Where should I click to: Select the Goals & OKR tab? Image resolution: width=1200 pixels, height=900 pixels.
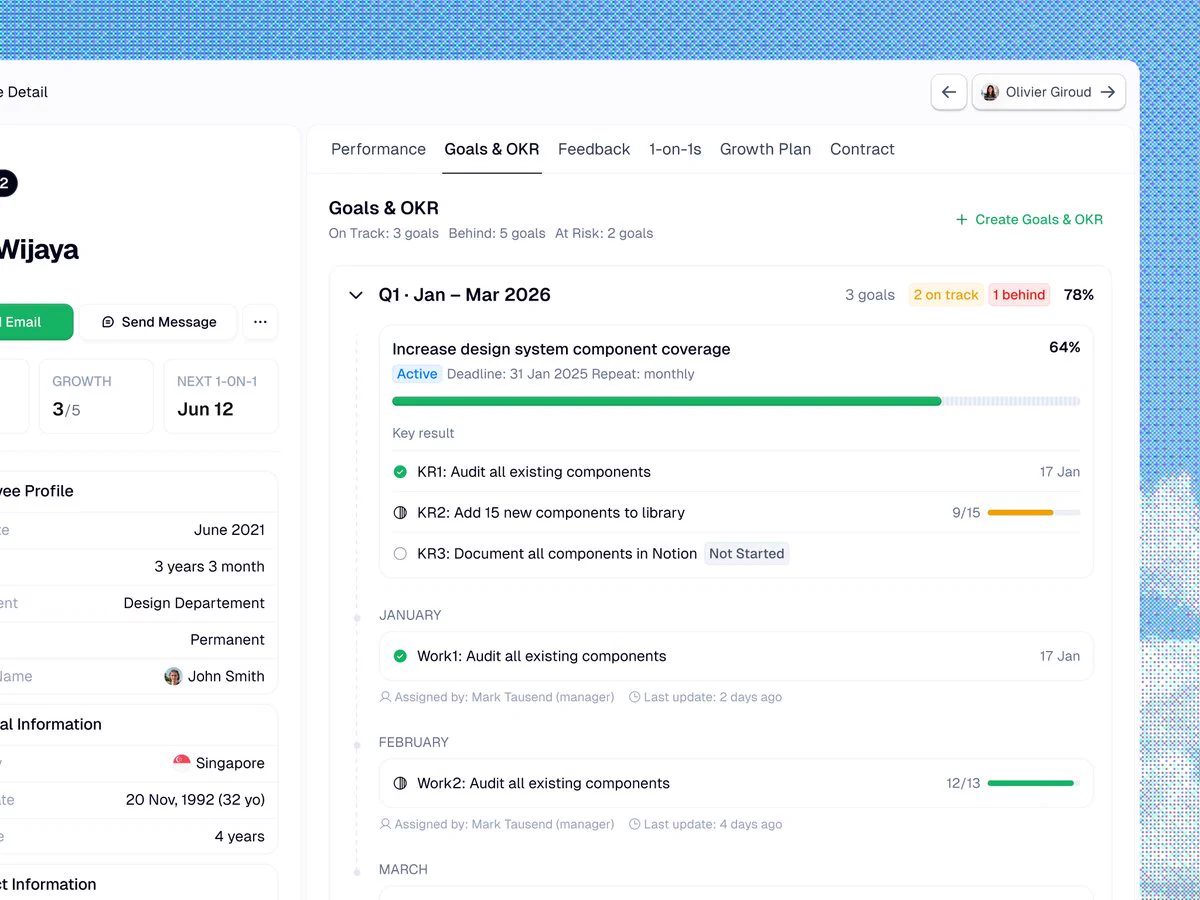(492, 149)
